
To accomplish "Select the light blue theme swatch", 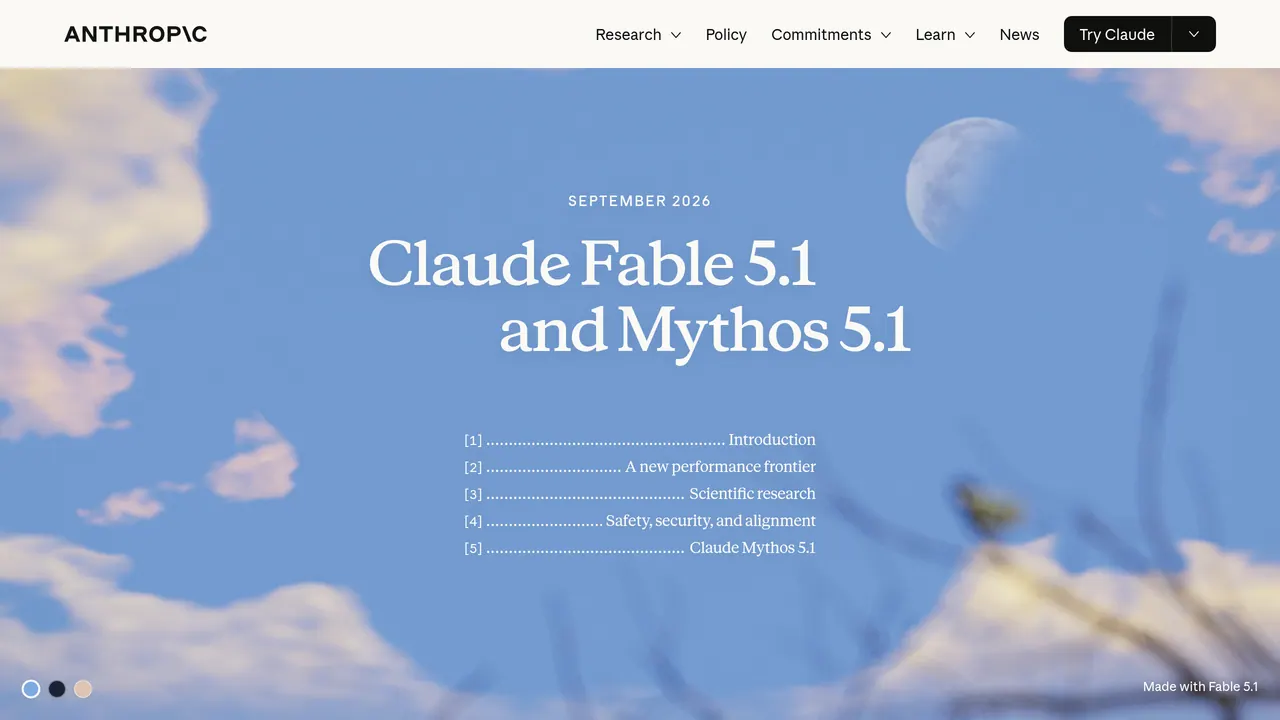I will pyautogui.click(x=31, y=689).
